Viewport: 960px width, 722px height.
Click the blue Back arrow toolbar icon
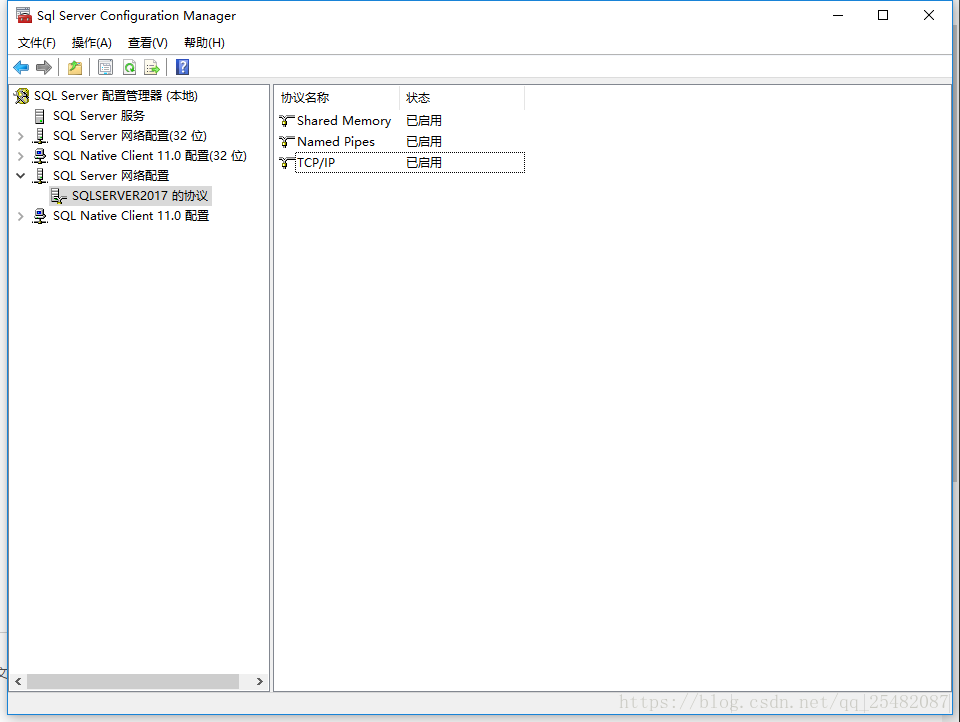[x=21, y=67]
